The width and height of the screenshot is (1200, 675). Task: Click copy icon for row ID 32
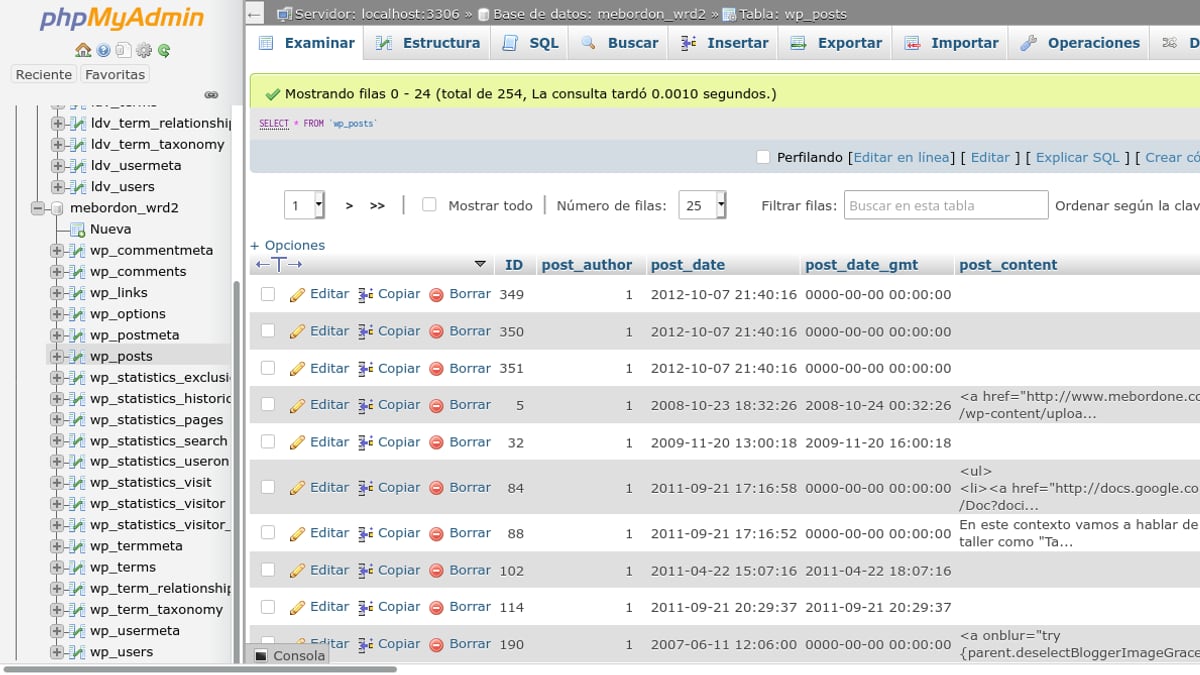366,442
